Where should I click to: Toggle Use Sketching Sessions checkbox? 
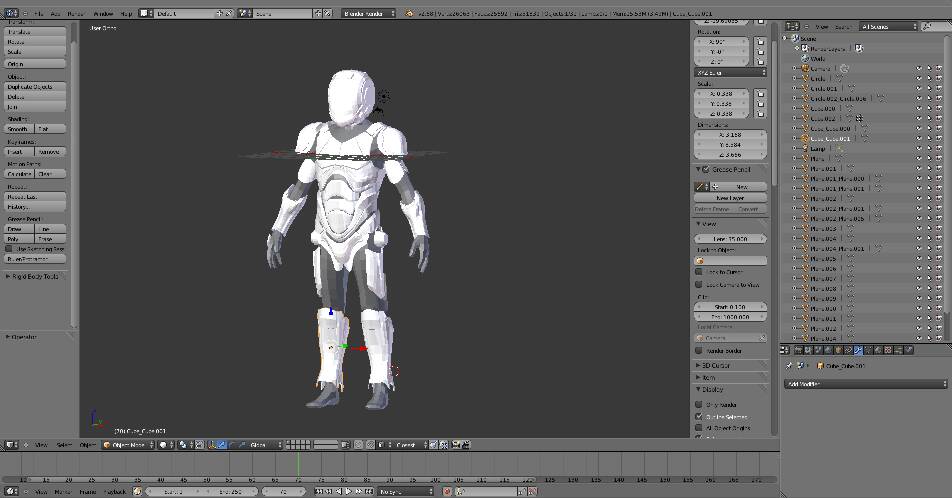[x=9, y=249]
